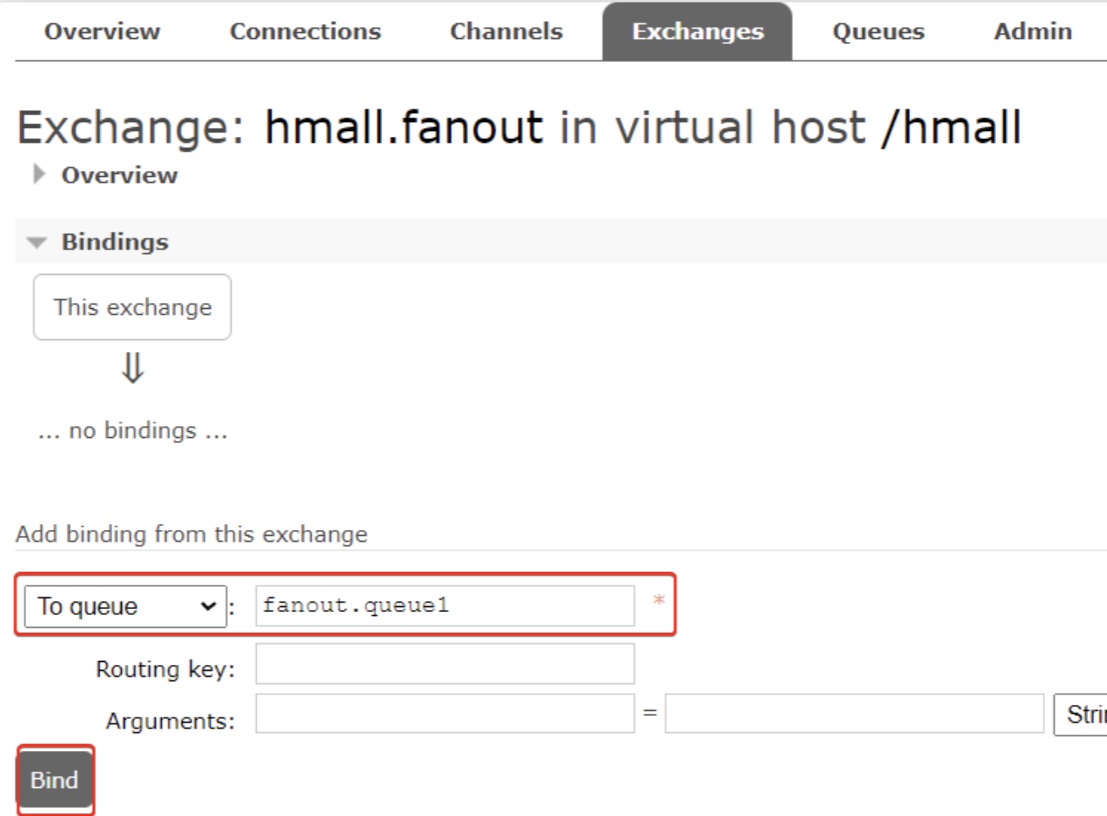Click the no bindings placeholder text
Viewport: 1107px width, 816px height.
click(132, 432)
